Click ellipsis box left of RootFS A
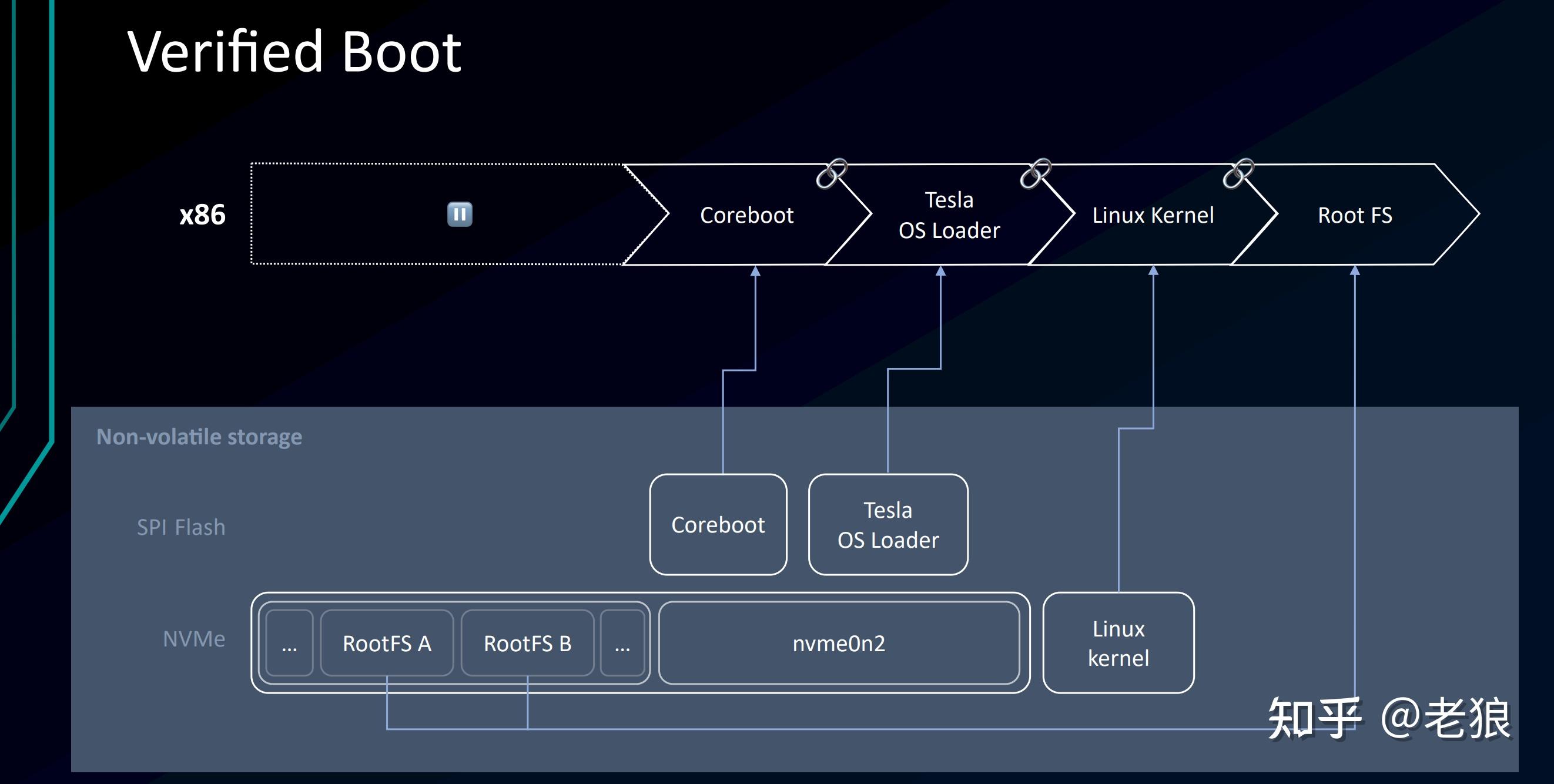The image size is (1554, 784). coord(289,644)
